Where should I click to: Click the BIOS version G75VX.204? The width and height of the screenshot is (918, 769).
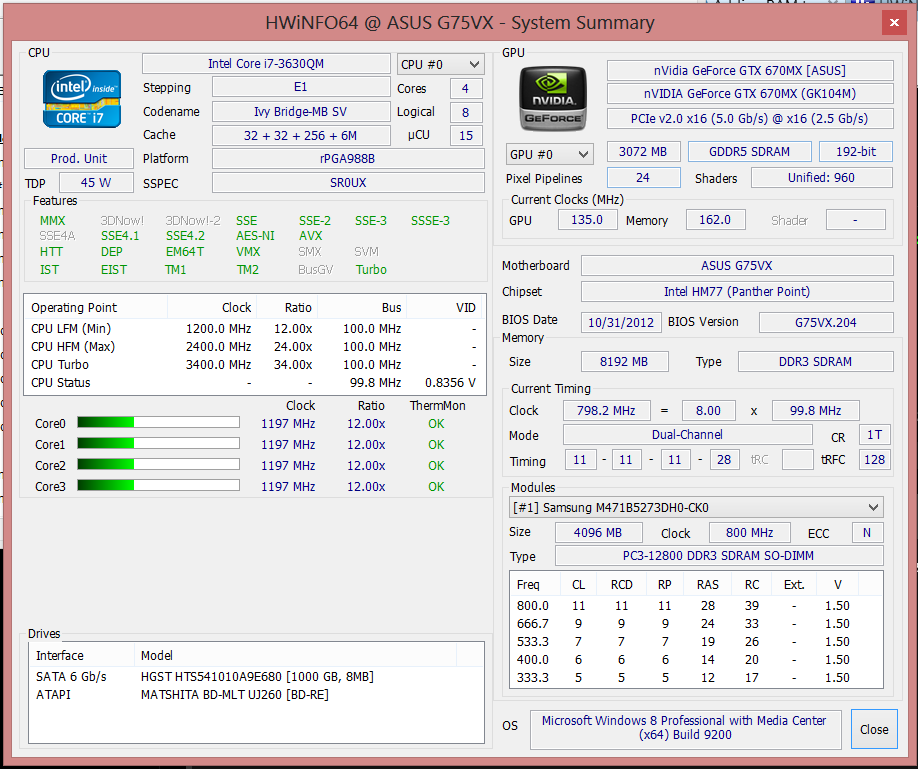tap(826, 323)
